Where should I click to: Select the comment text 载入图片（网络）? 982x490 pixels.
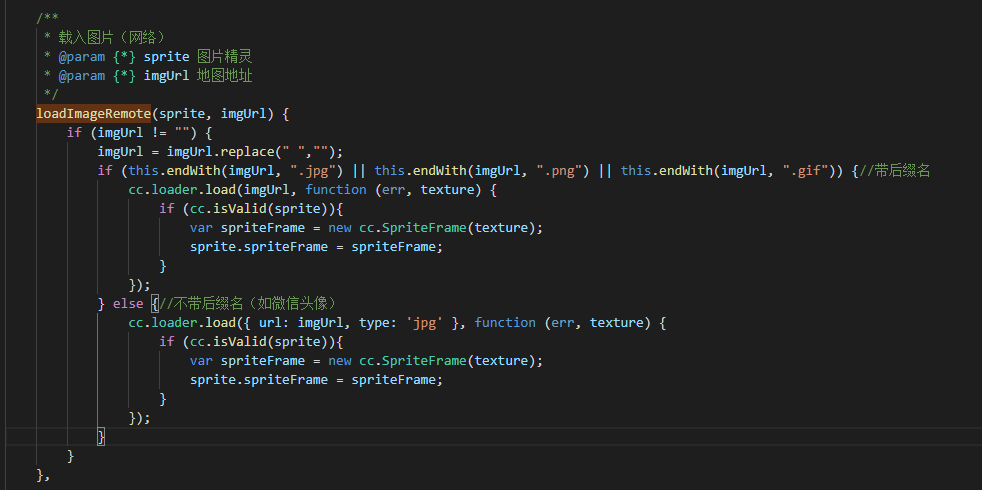(x=111, y=38)
